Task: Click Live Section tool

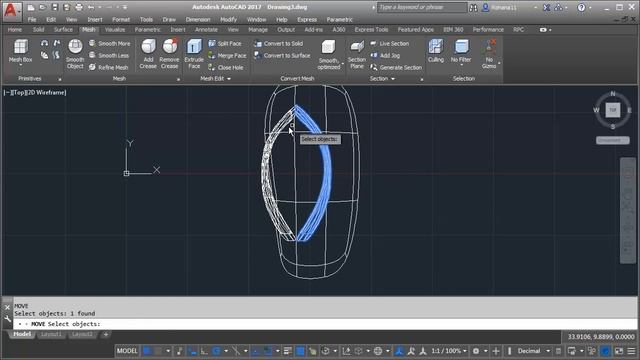Action: pos(390,43)
